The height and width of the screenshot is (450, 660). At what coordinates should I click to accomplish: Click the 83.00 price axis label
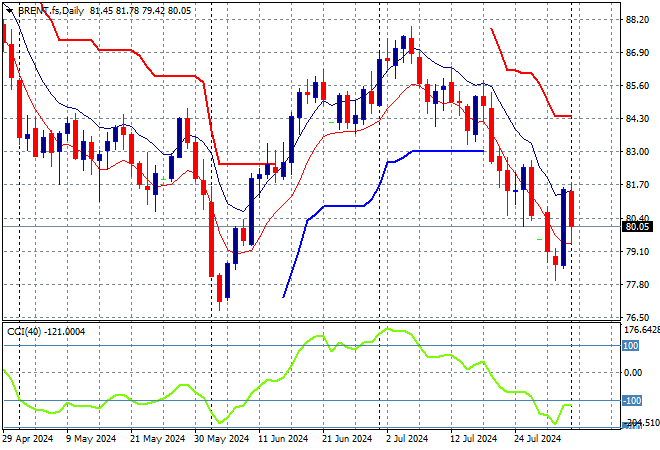[637, 152]
